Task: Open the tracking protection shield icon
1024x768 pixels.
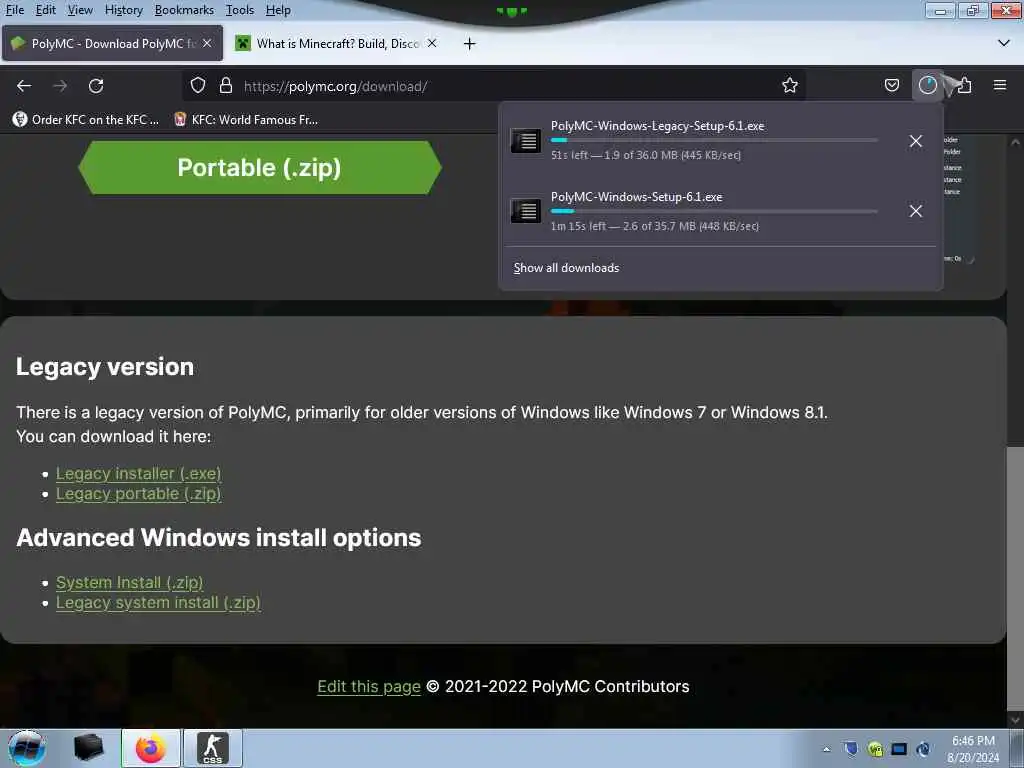Action: point(198,86)
